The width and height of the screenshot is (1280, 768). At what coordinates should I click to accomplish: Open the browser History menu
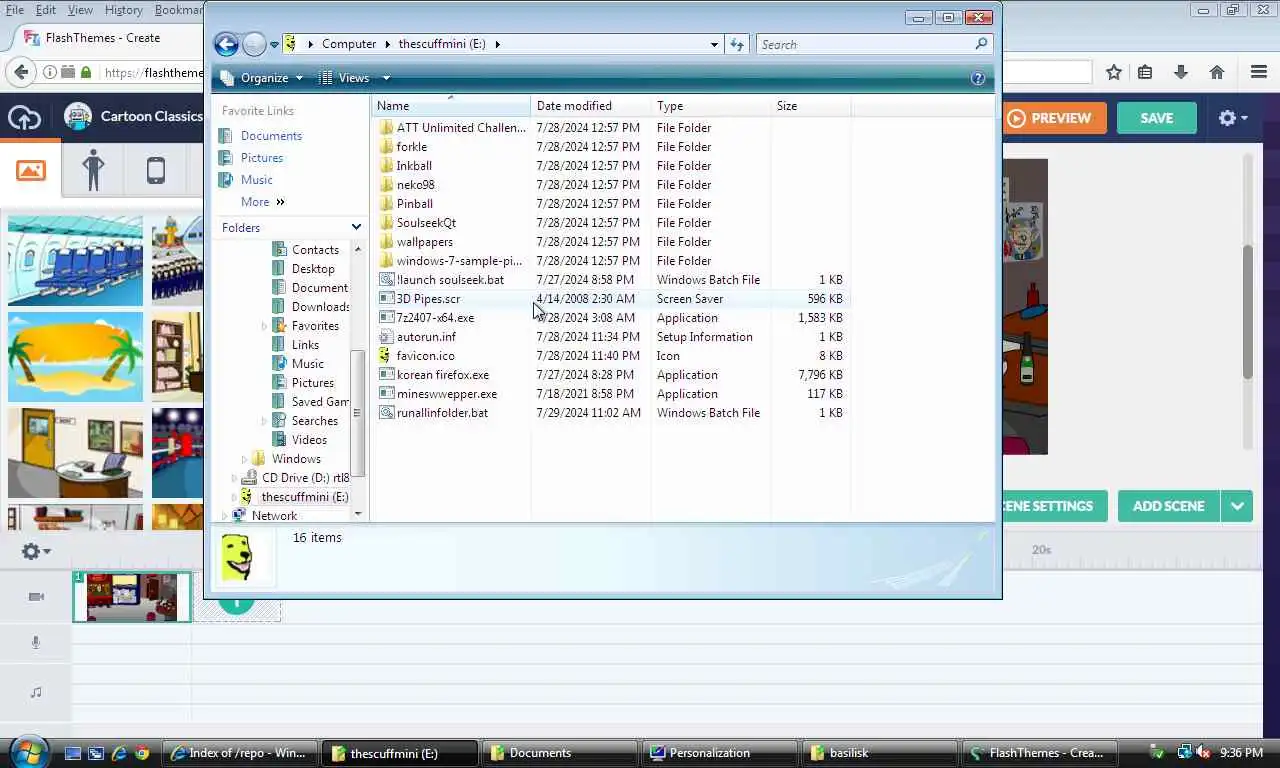(x=124, y=10)
